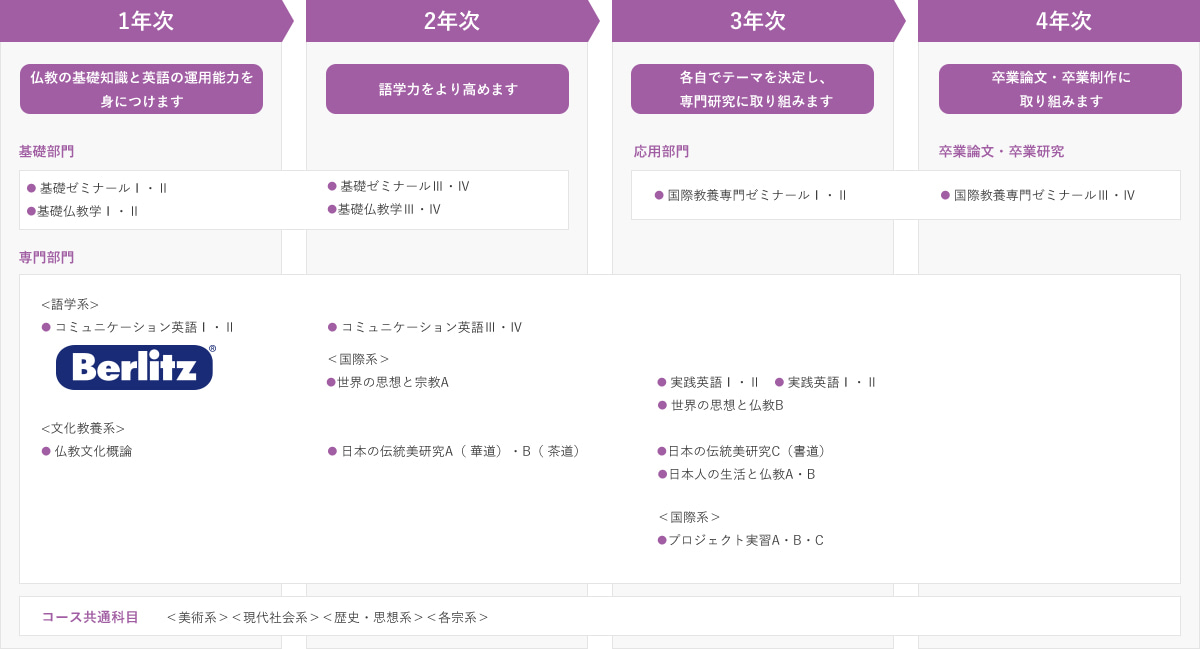The width and height of the screenshot is (1200, 649).
Task: Open プロジェクト実習A・B・C
Action: (745, 540)
